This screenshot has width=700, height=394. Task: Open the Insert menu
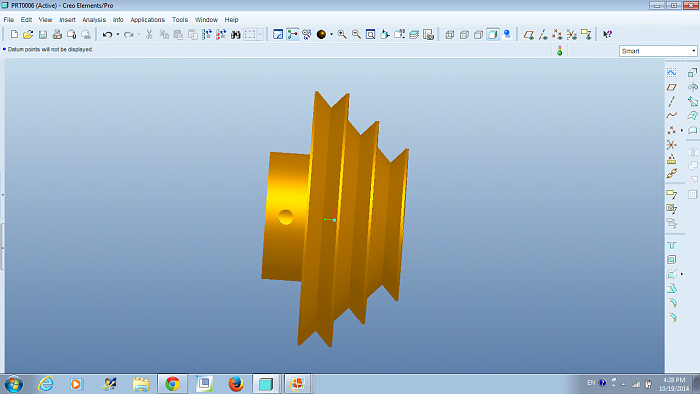[67, 20]
